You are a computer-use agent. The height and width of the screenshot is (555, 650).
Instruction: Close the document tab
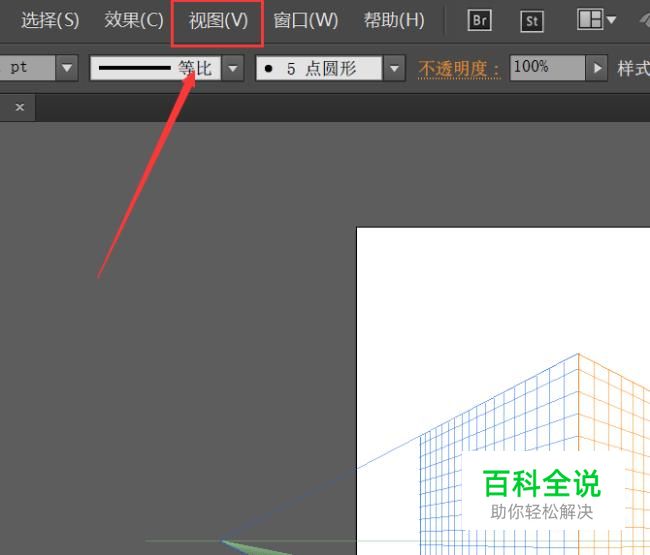coord(19,107)
